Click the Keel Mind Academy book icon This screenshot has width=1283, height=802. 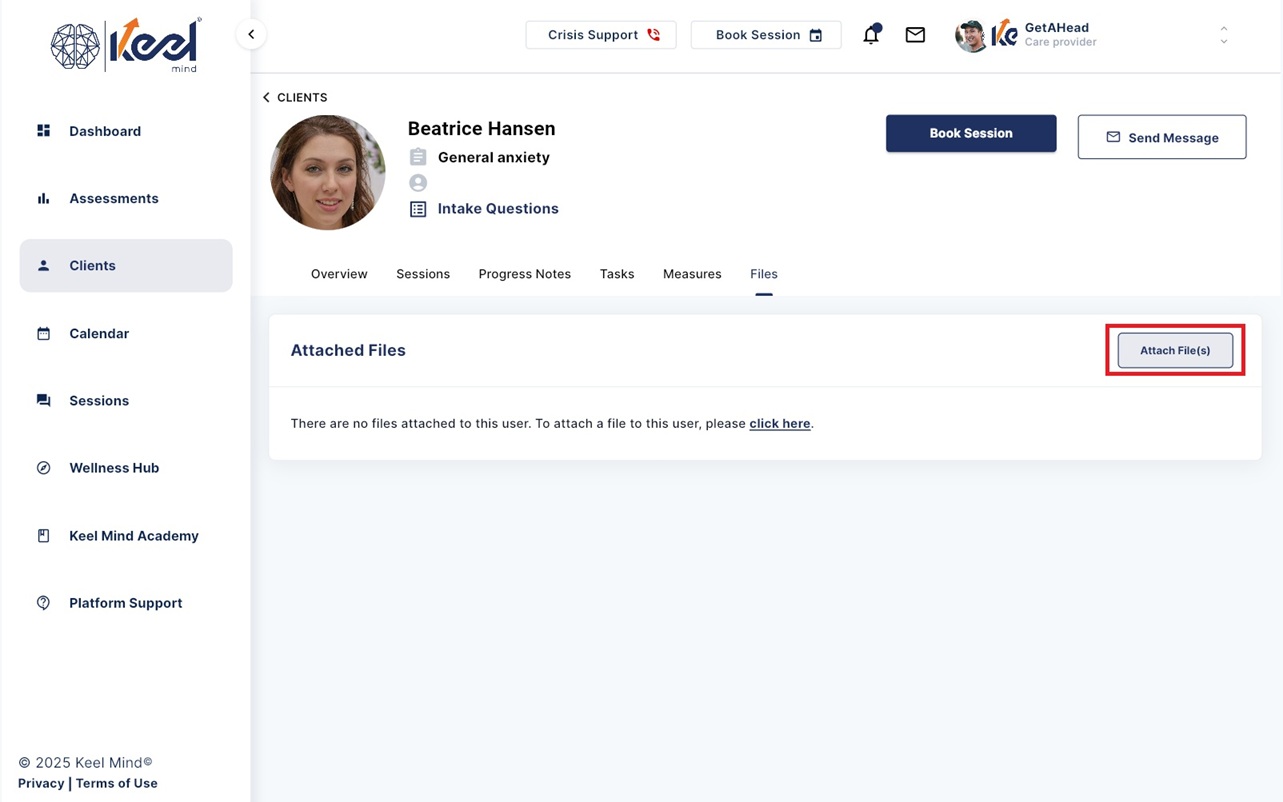(x=43, y=536)
